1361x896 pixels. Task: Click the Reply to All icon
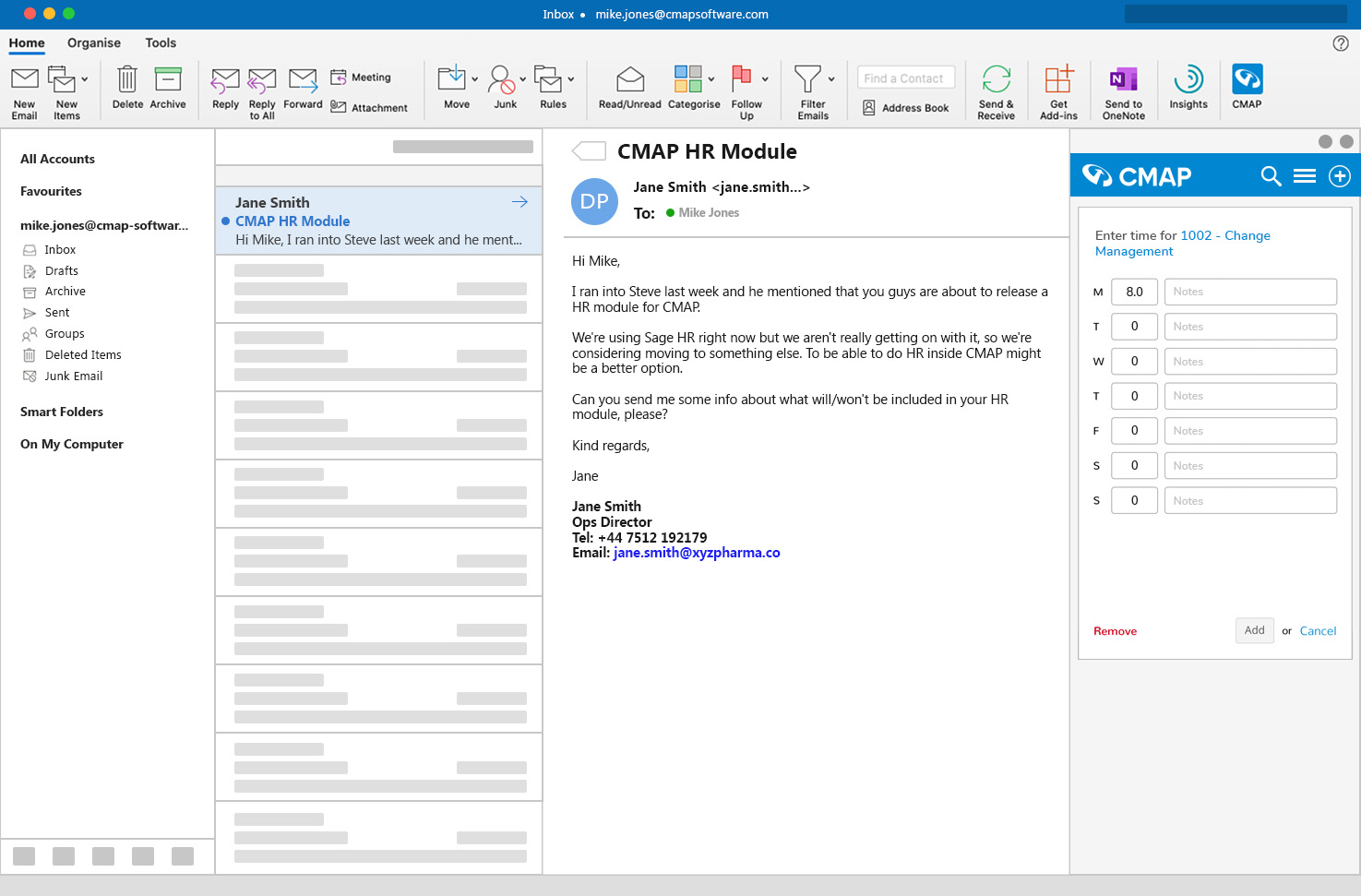[262, 80]
